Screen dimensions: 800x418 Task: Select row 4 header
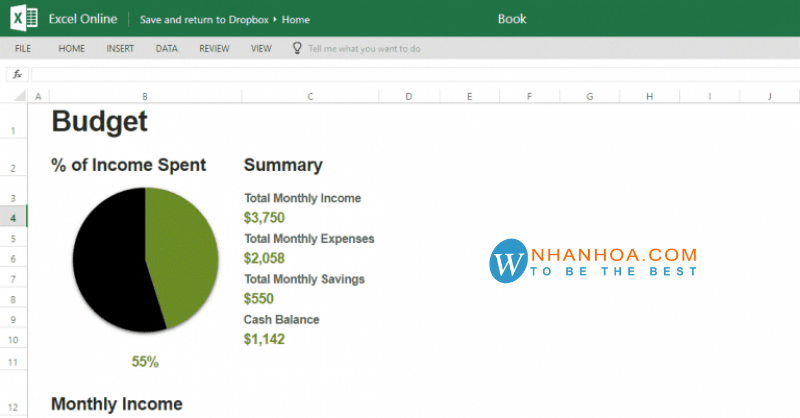[13, 217]
